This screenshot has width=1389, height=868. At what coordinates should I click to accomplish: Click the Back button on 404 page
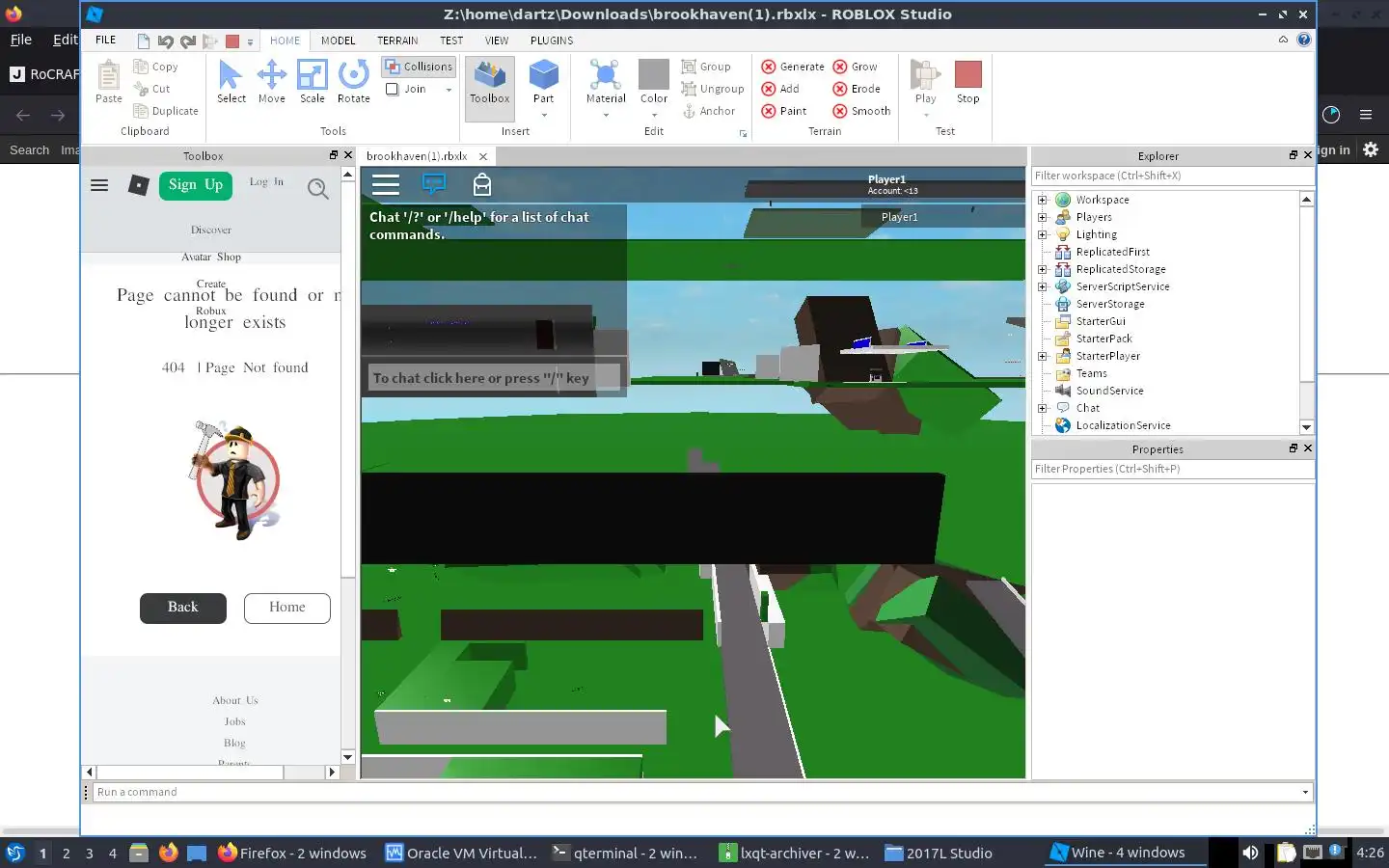pyautogui.click(x=183, y=608)
